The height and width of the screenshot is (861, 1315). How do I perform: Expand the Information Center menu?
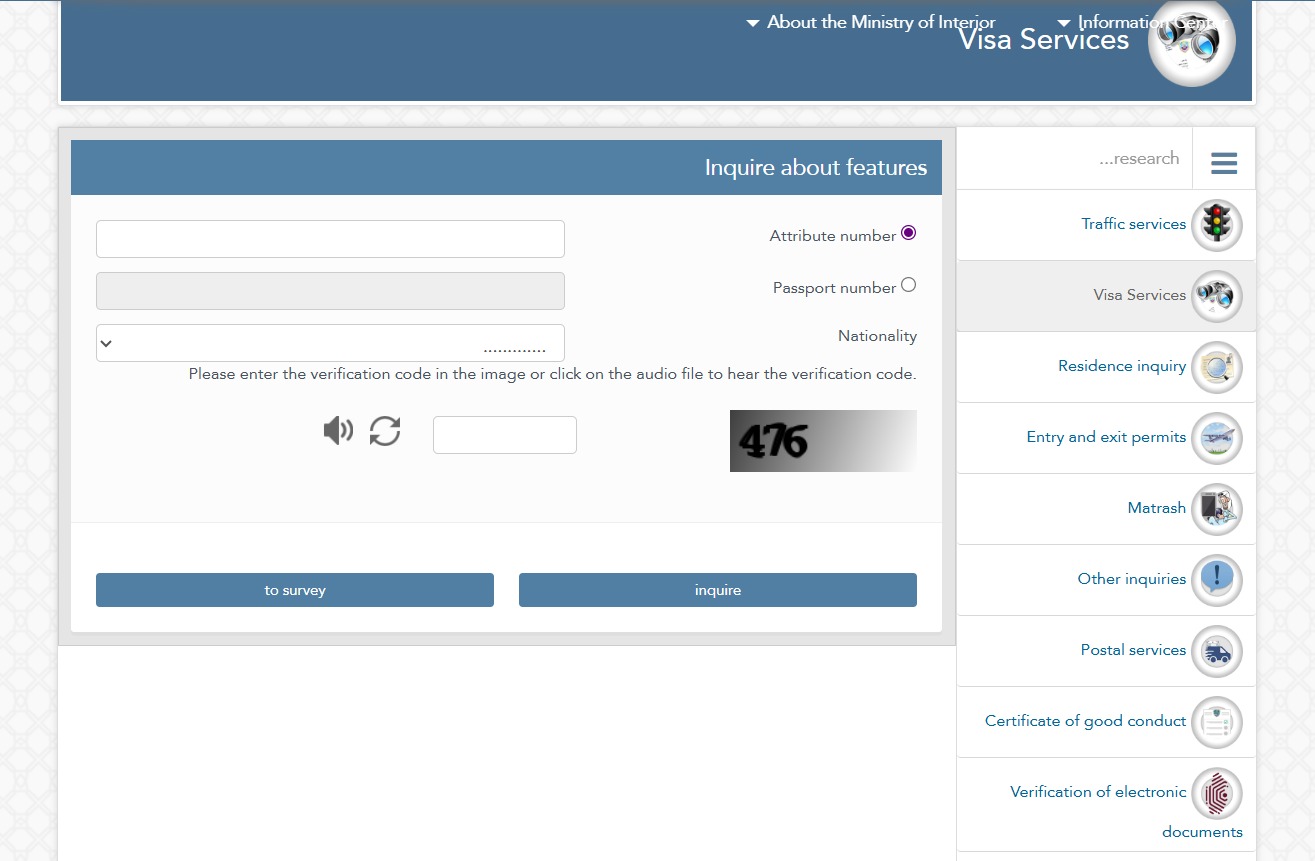click(1140, 22)
